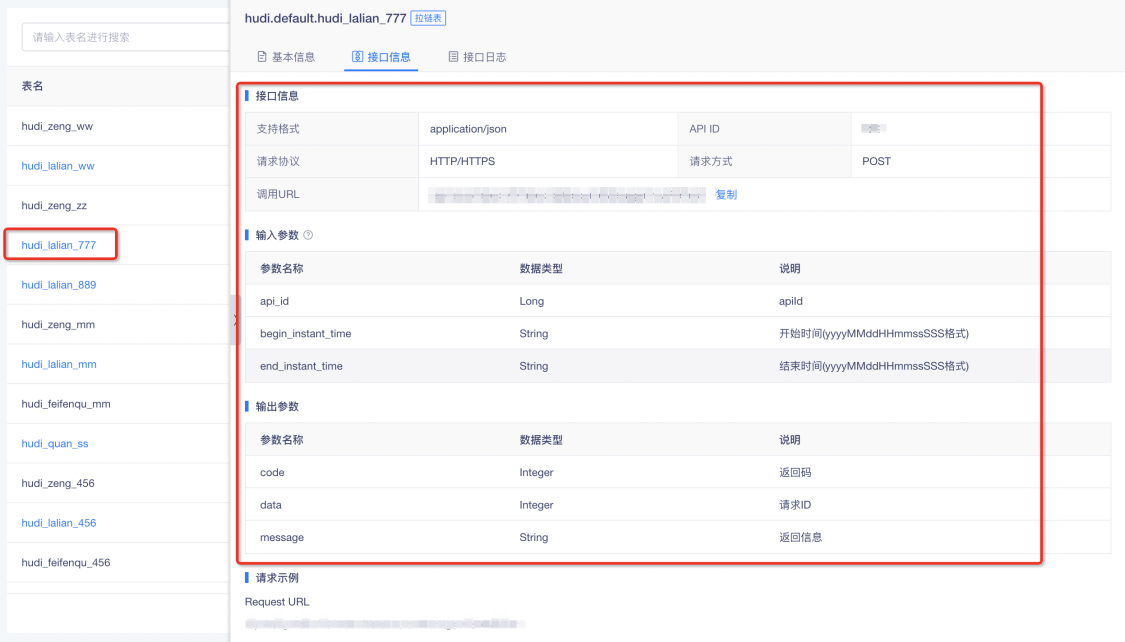Viewport: 1125px width, 642px height.
Task: Click the apiId description cell
Action: tap(791, 301)
